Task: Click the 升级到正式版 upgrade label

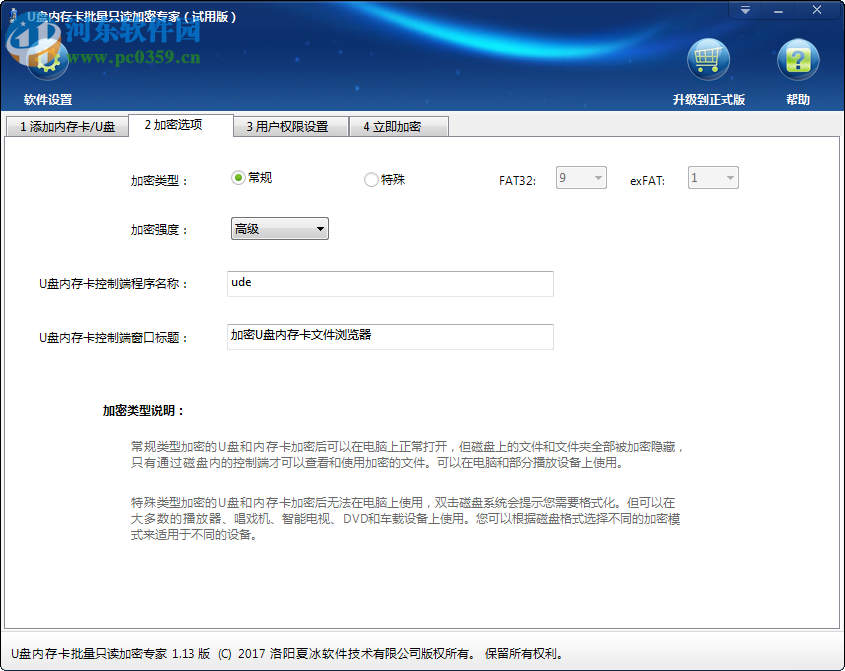Action: [x=710, y=100]
